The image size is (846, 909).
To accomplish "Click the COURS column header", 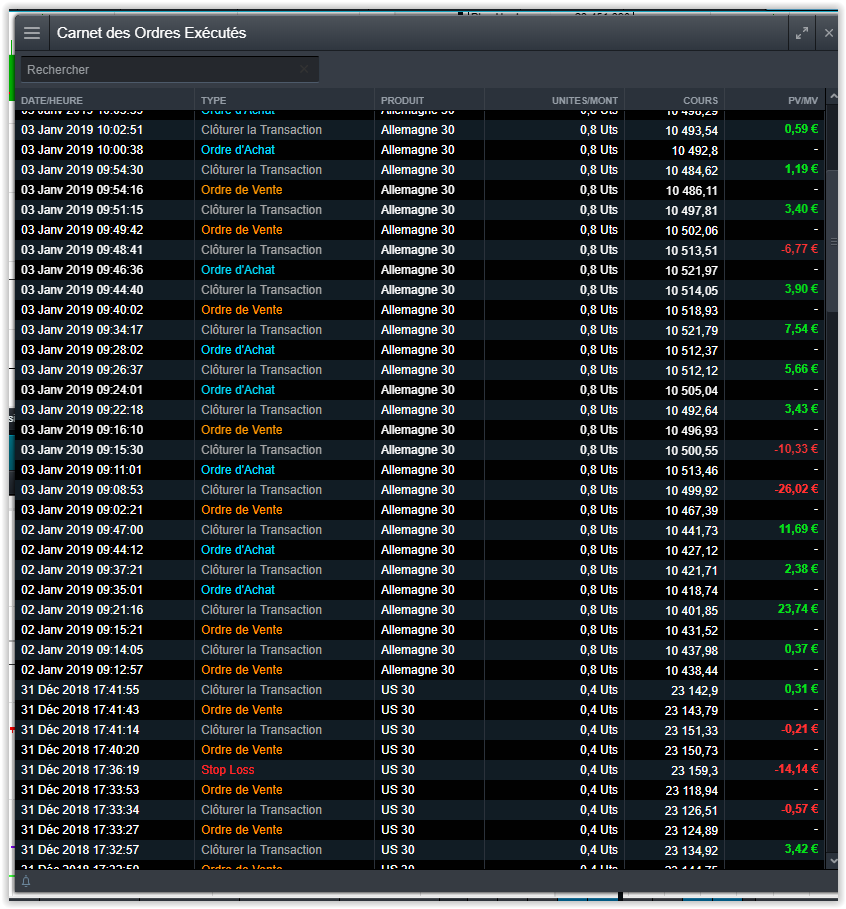I will click(x=700, y=100).
